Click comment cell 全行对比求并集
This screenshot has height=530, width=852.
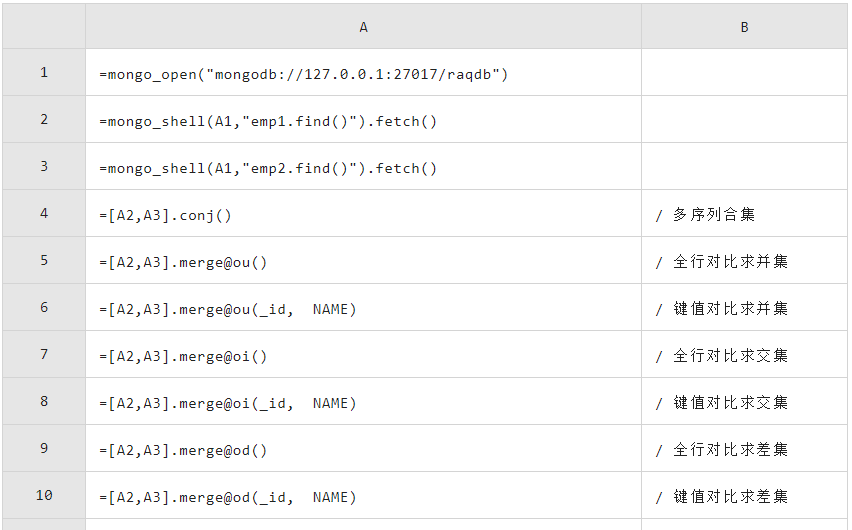[744, 260]
